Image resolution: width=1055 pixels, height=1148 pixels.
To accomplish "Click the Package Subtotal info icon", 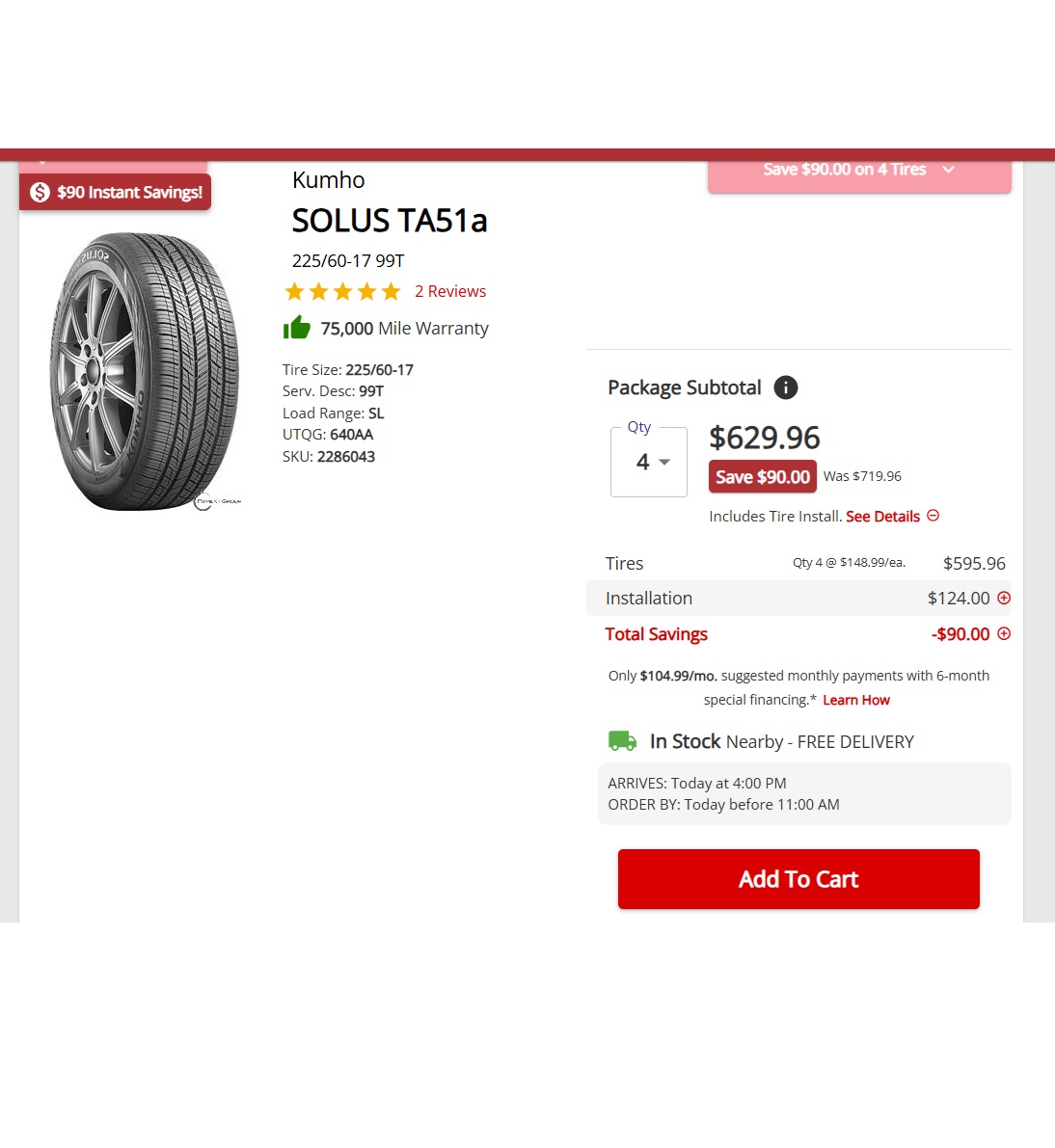I will pyautogui.click(x=785, y=387).
